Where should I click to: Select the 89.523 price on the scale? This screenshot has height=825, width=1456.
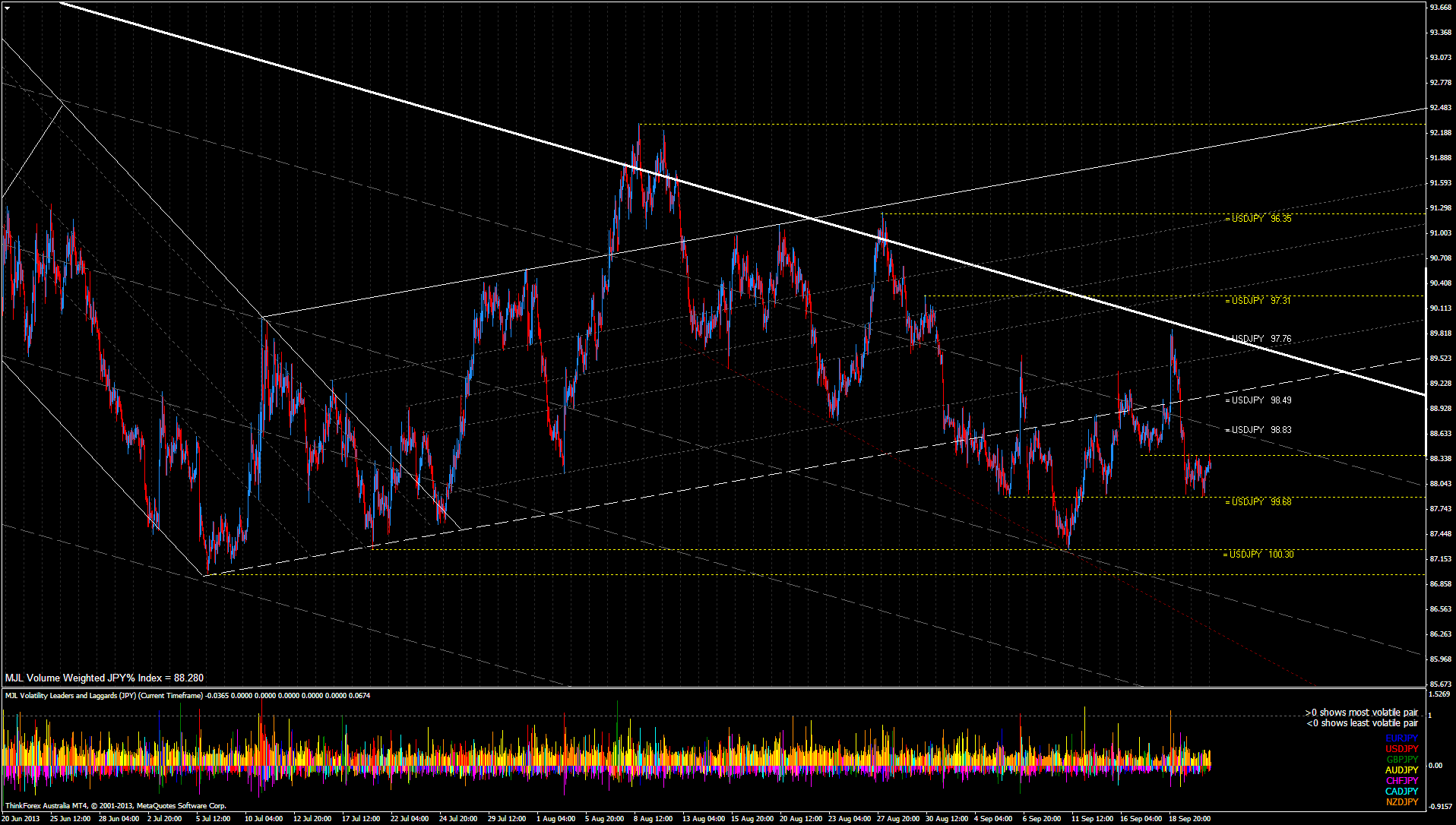1441,359
